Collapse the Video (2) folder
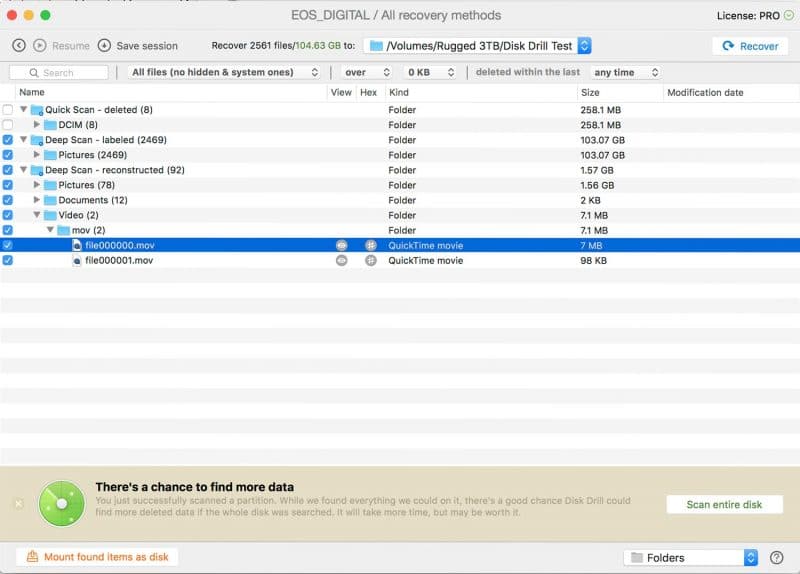Image resolution: width=800 pixels, height=574 pixels. (37, 215)
